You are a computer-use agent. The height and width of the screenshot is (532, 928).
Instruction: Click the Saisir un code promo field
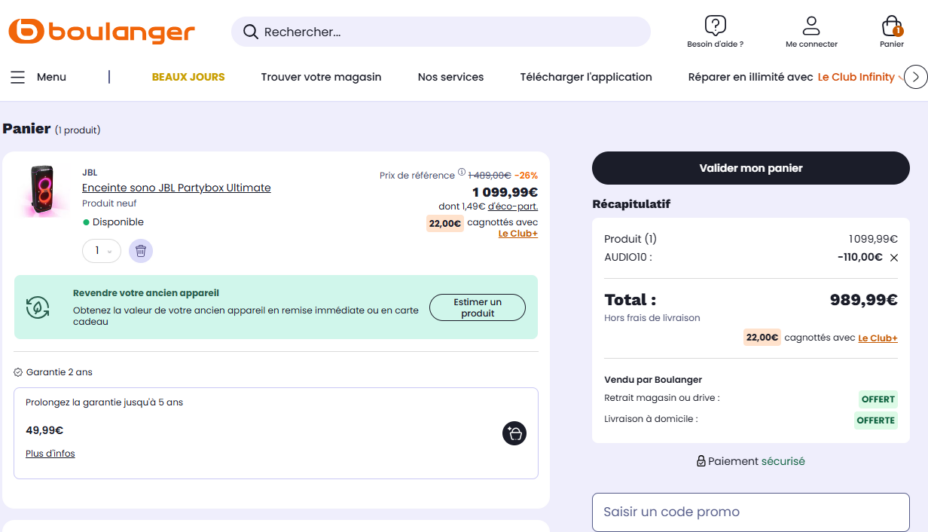click(750, 512)
